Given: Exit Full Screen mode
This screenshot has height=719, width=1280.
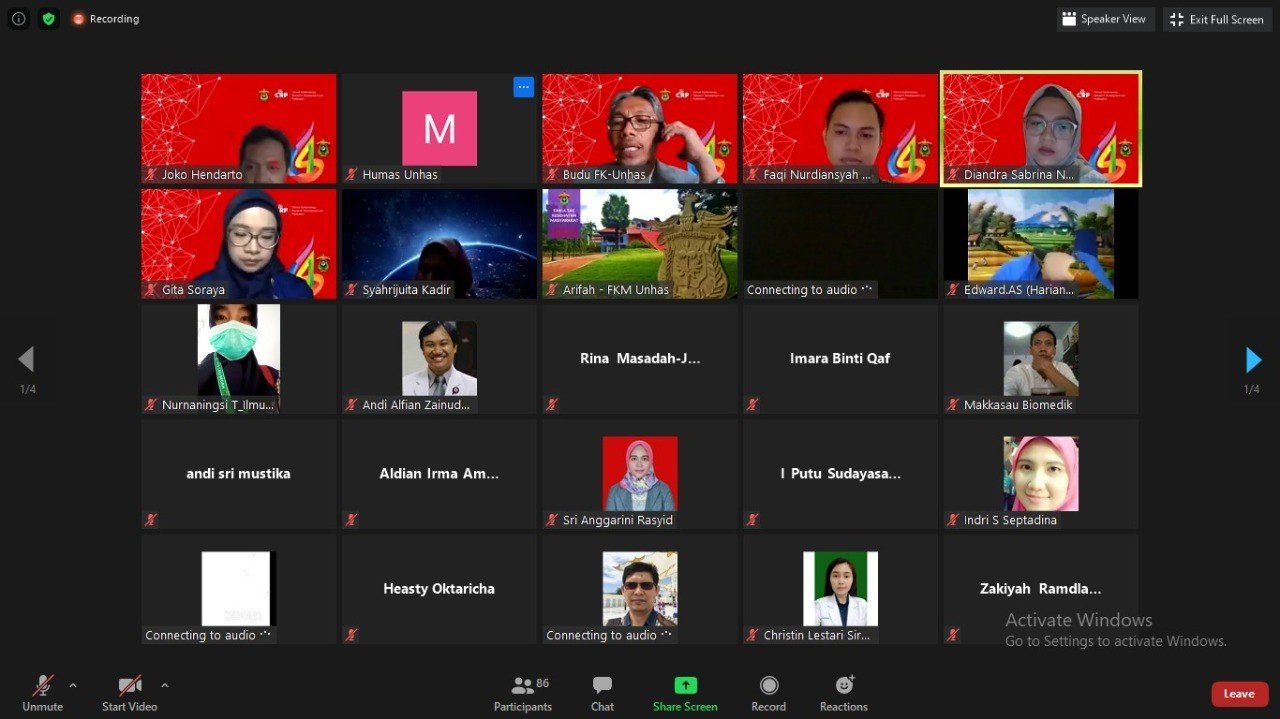Looking at the screenshot, I should pyautogui.click(x=1216, y=20).
